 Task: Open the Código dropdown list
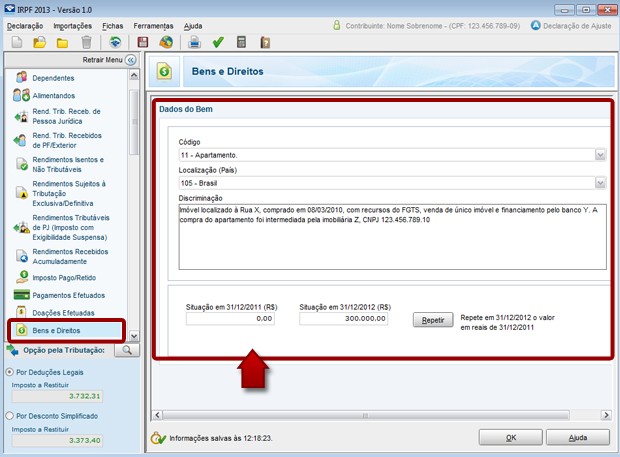pos(600,155)
